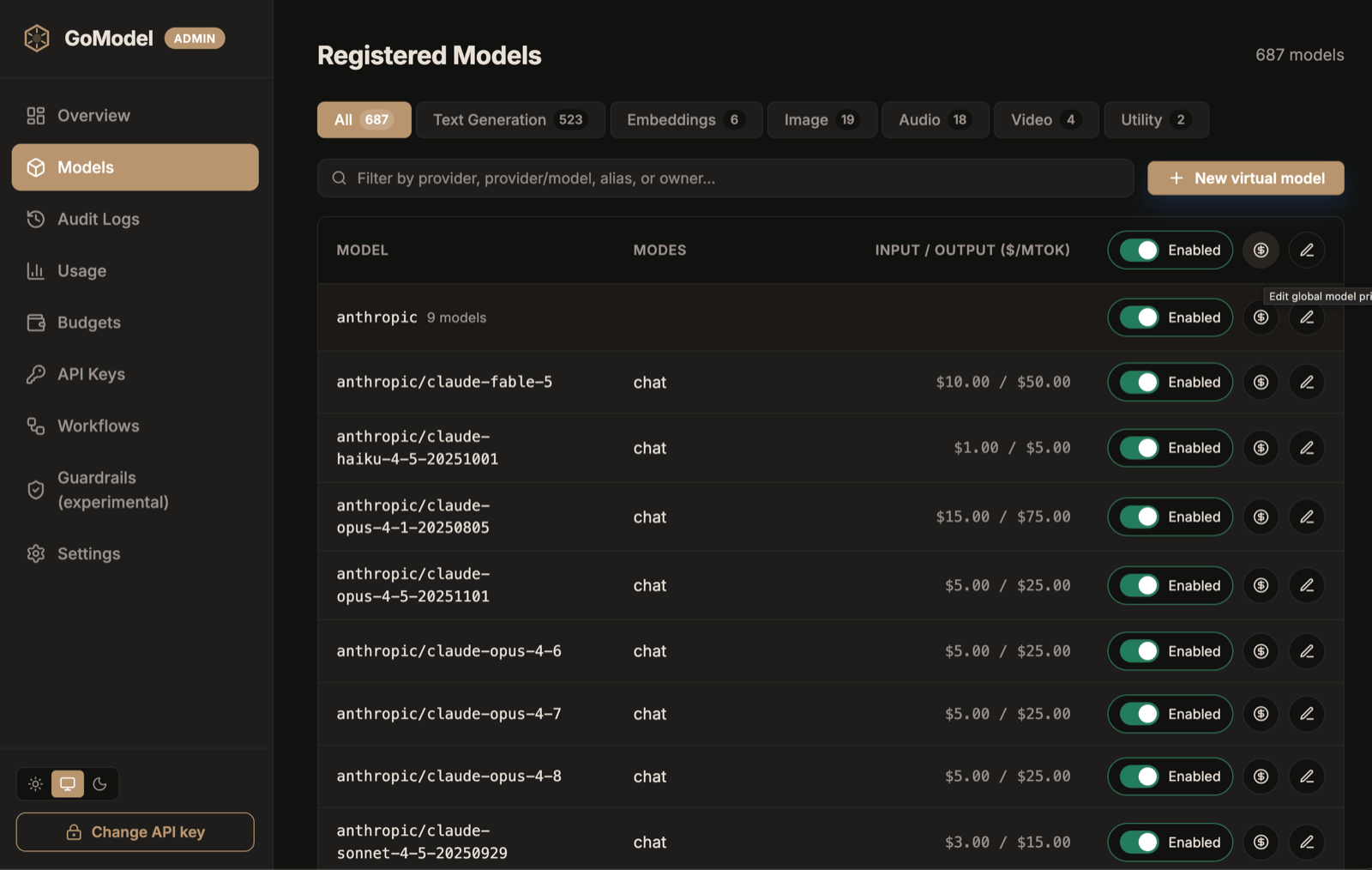
Task: Click the $10.00 / $50.00 price cell
Action: (x=1002, y=382)
